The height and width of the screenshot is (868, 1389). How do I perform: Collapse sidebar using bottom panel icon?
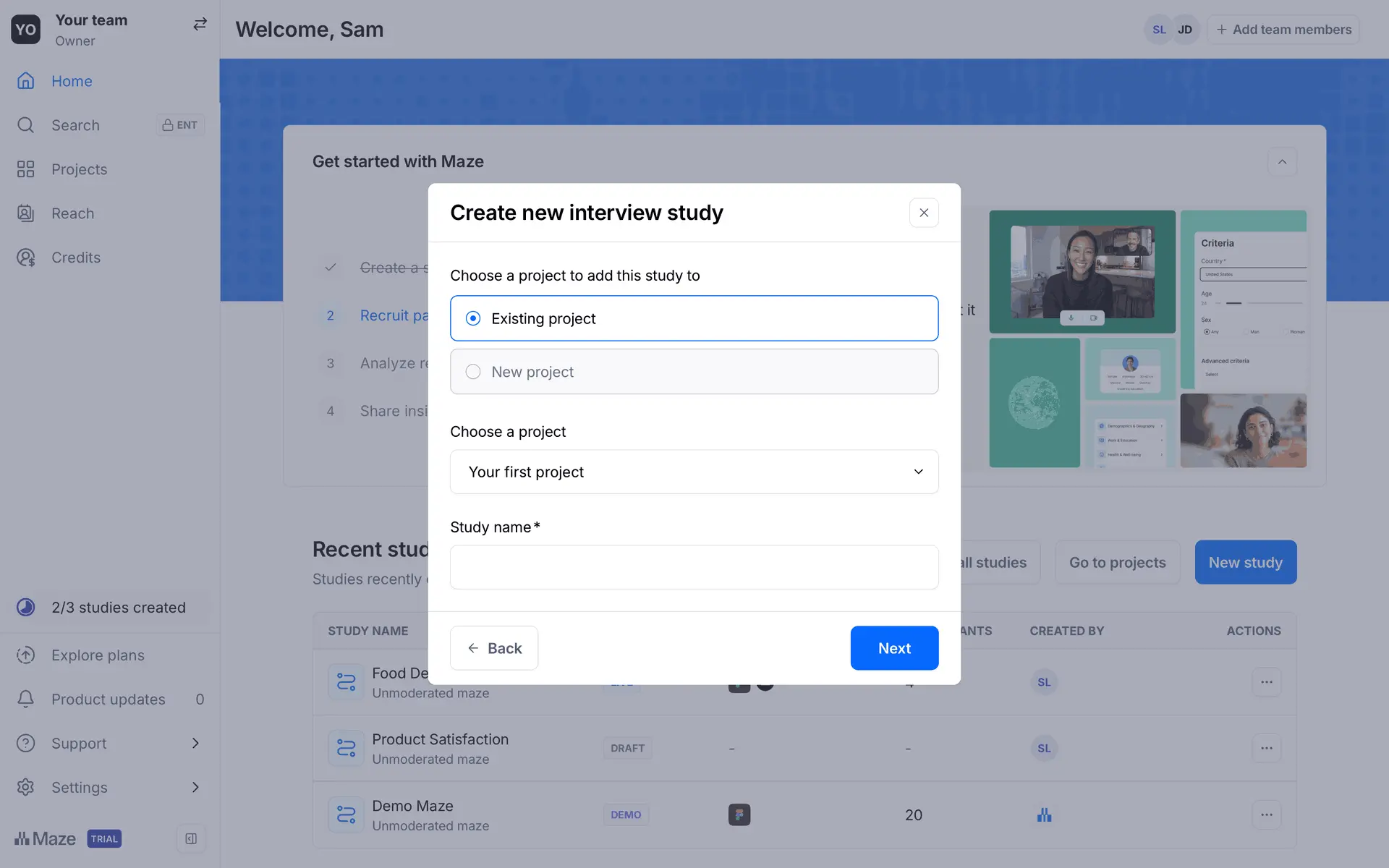pyautogui.click(x=191, y=838)
